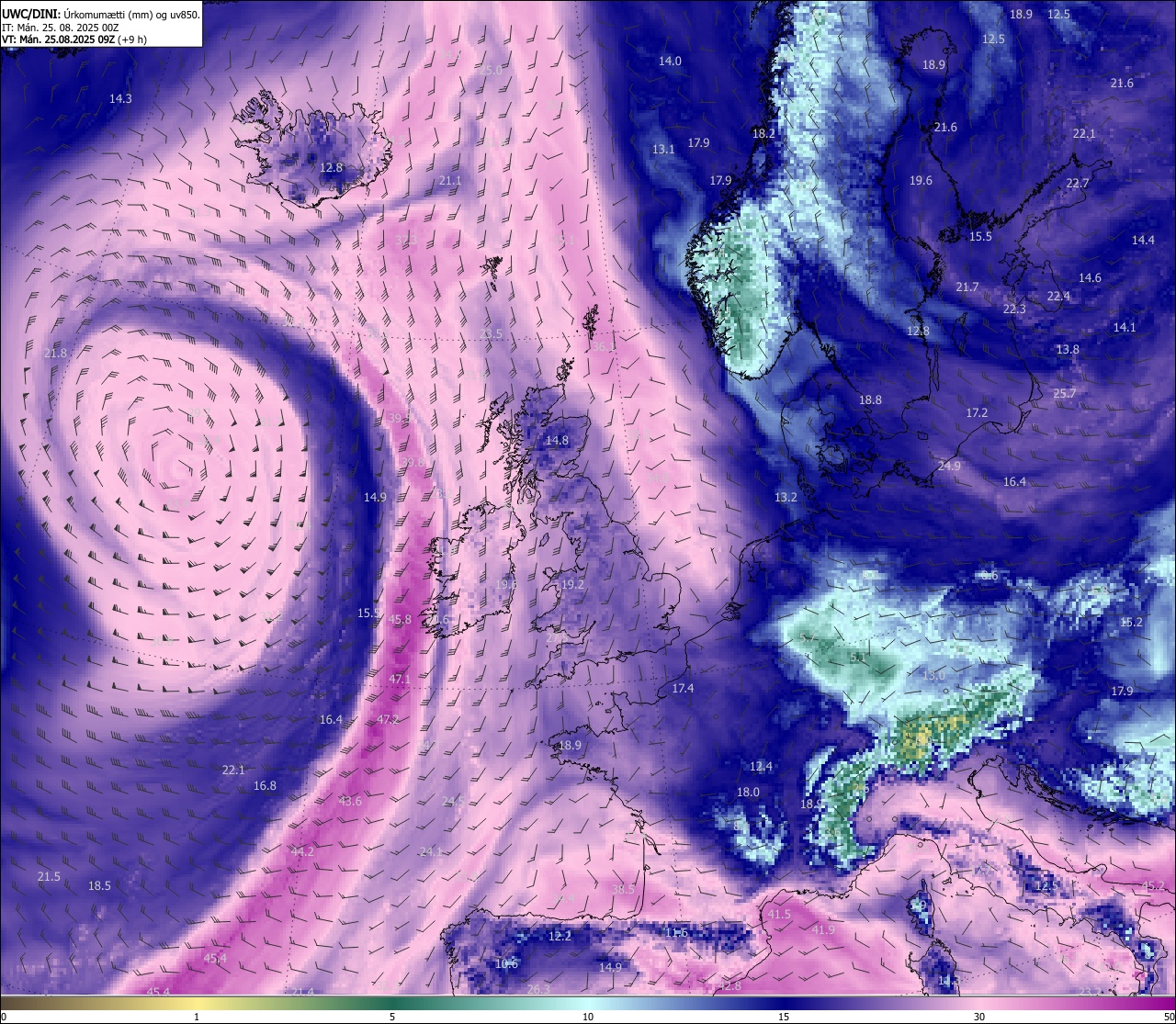
Task: Click the value '18.5' on the map
Action: coord(99,886)
